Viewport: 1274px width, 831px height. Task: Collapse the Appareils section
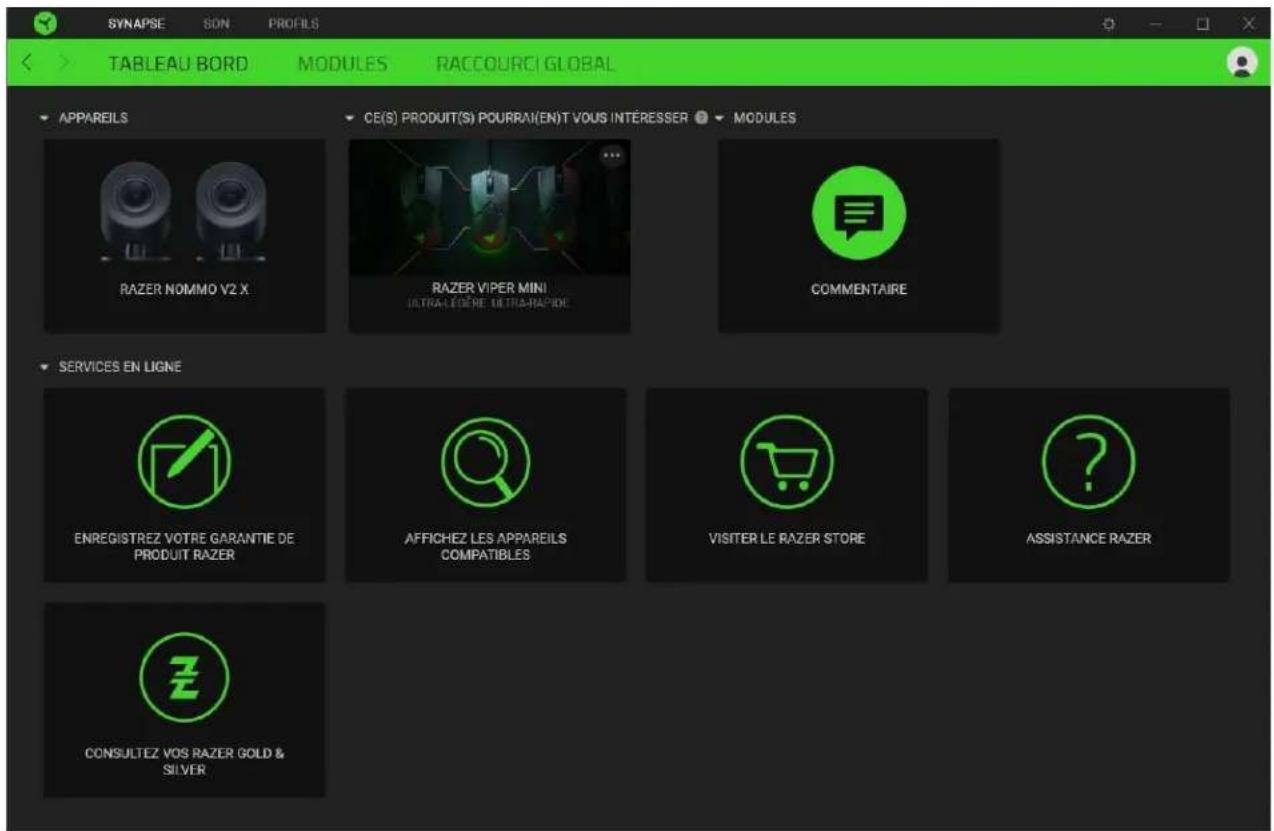click(x=46, y=118)
